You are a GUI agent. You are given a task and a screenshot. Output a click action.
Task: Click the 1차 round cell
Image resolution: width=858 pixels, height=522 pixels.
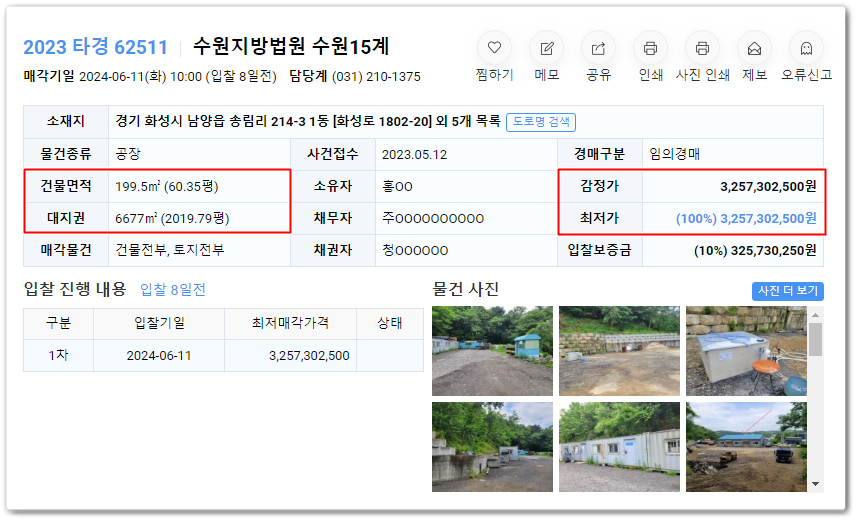[x=58, y=355]
